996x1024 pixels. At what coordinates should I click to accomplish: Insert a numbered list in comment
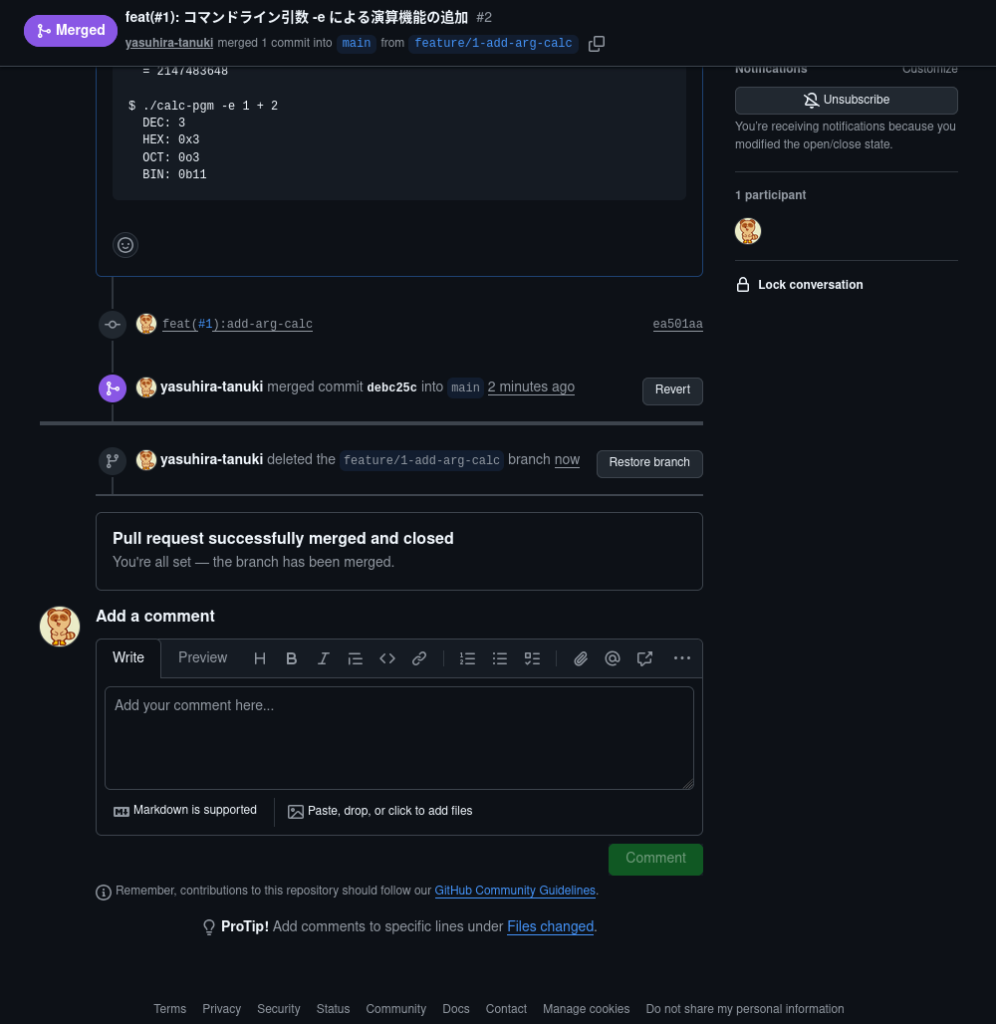coord(467,658)
